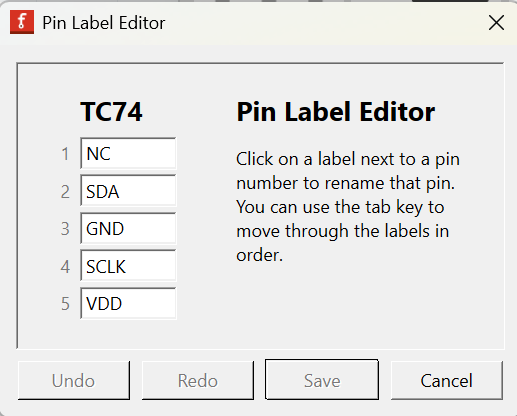The height and width of the screenshot is (416, 517).
Task: Click pin number 5 beside VDD
Action: [x=65, y=304]
